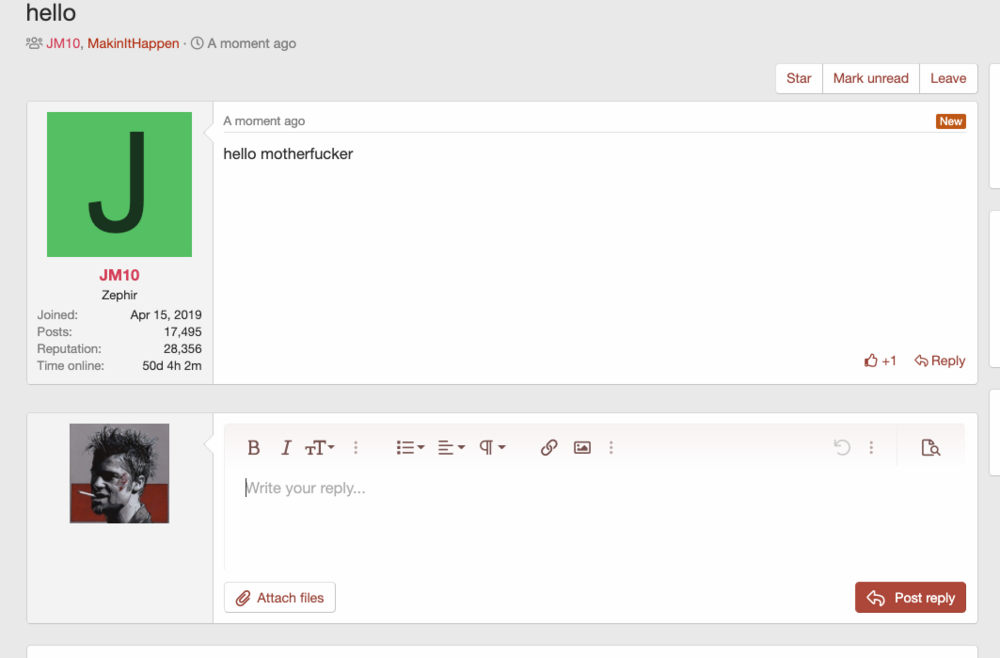The height and width of the screenshot is (658, 1000).
Task: Click the insert link icon
Action: click(549, 448)
